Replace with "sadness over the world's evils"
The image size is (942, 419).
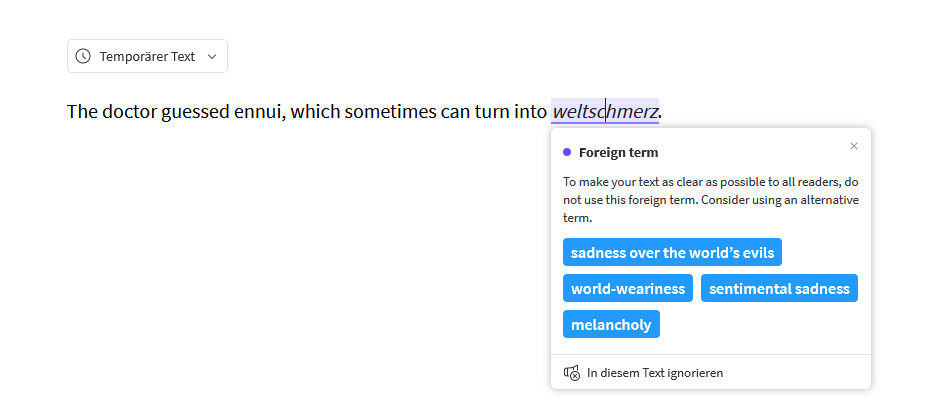[x=672, y=252]
